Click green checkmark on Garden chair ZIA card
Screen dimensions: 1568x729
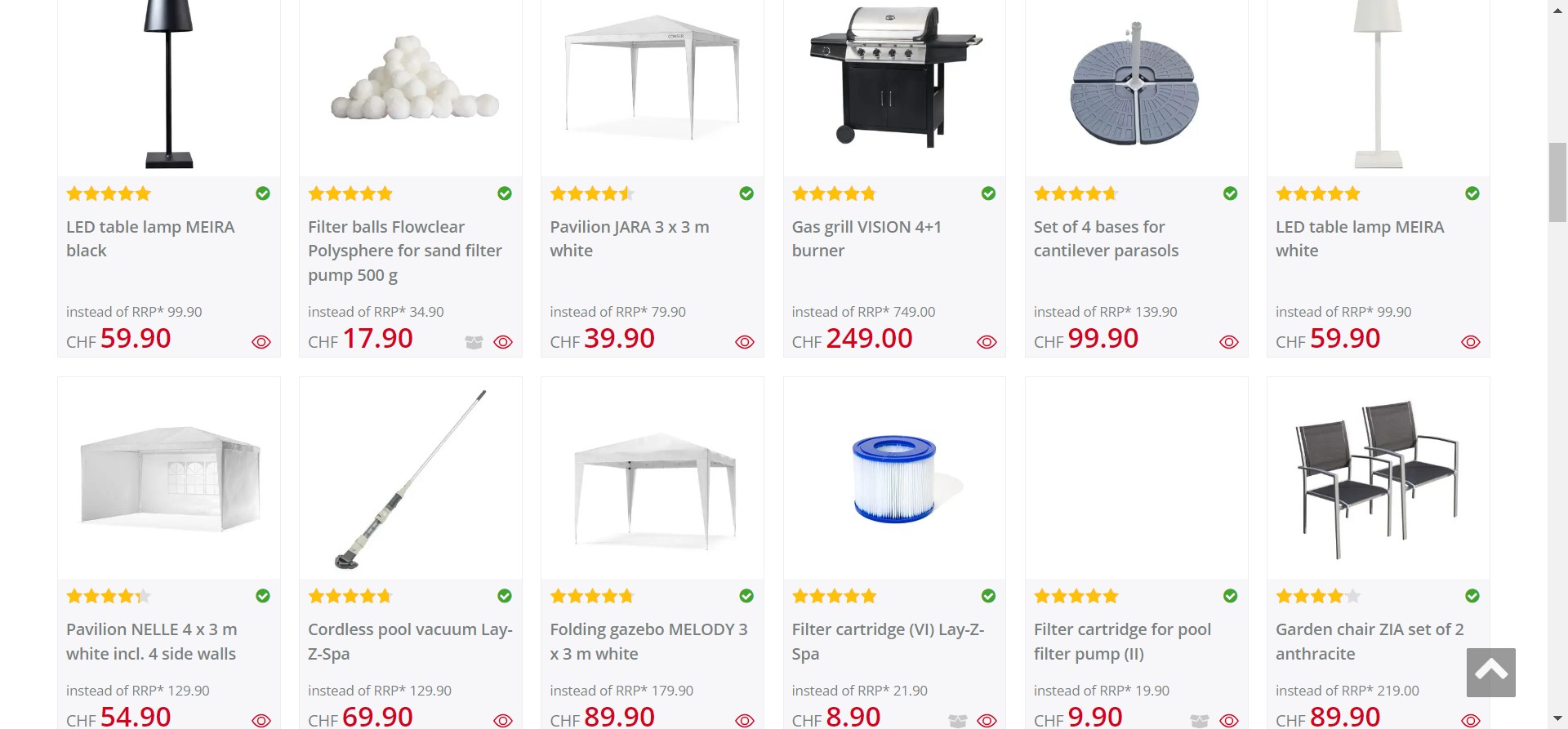pos(1472,596)
